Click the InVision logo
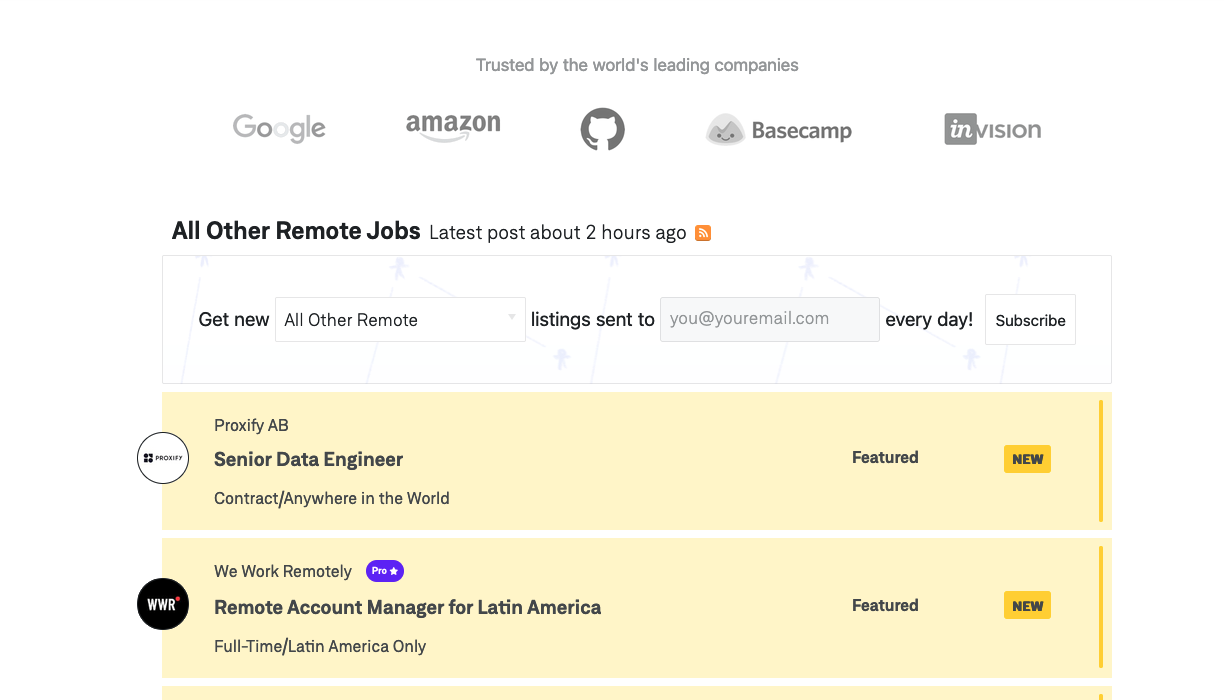 pos(993,129)
